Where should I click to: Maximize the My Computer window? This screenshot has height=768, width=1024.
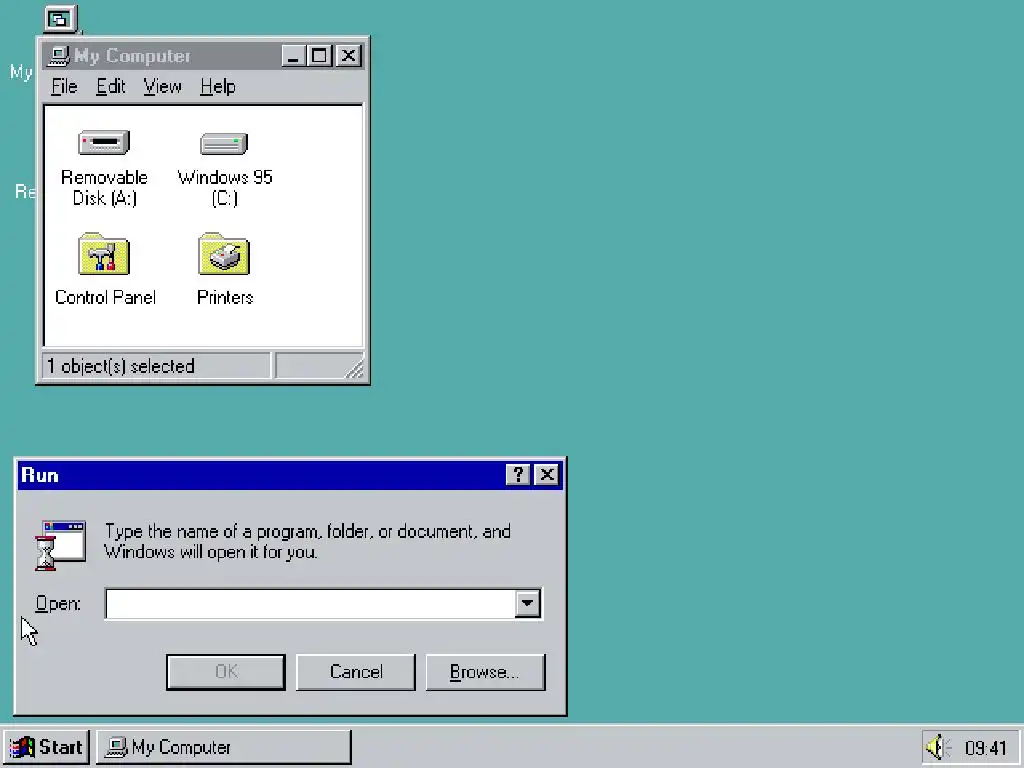[319, 56]
